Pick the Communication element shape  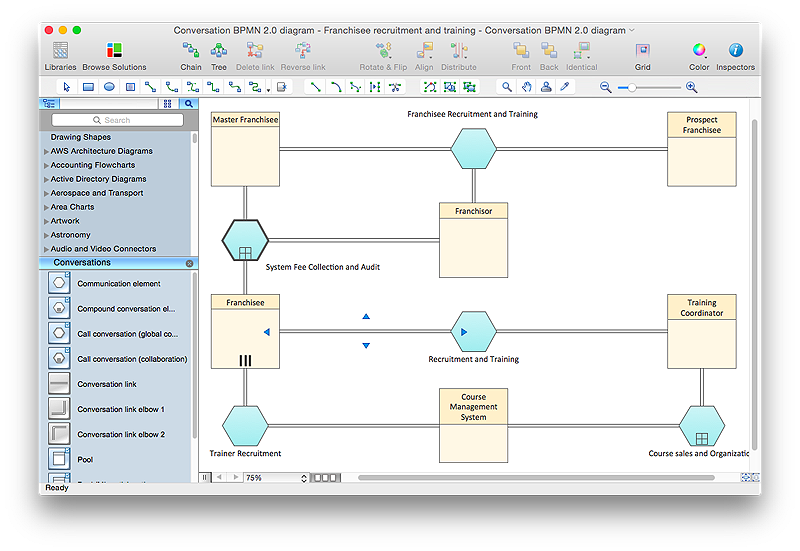click(59, 283)
